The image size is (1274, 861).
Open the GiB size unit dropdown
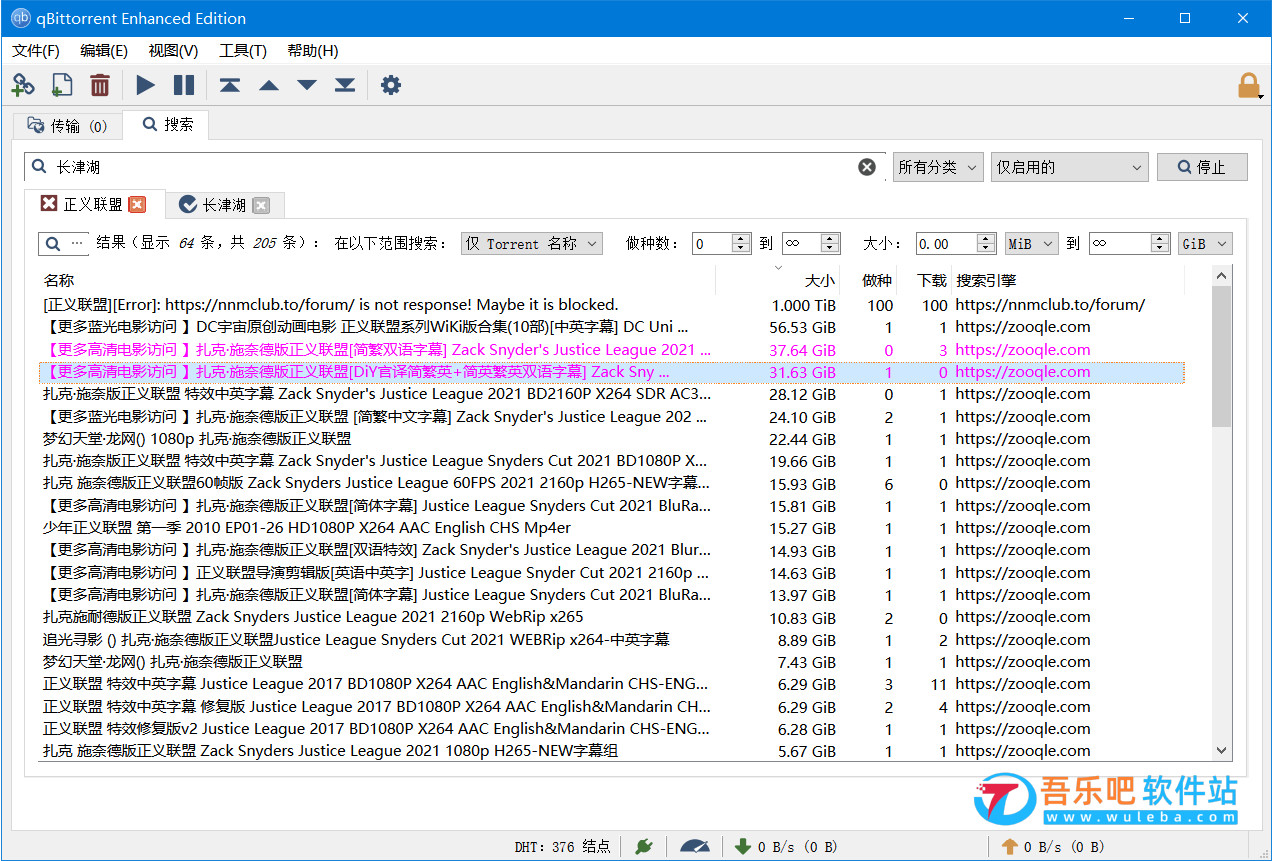coord(1206,243)
